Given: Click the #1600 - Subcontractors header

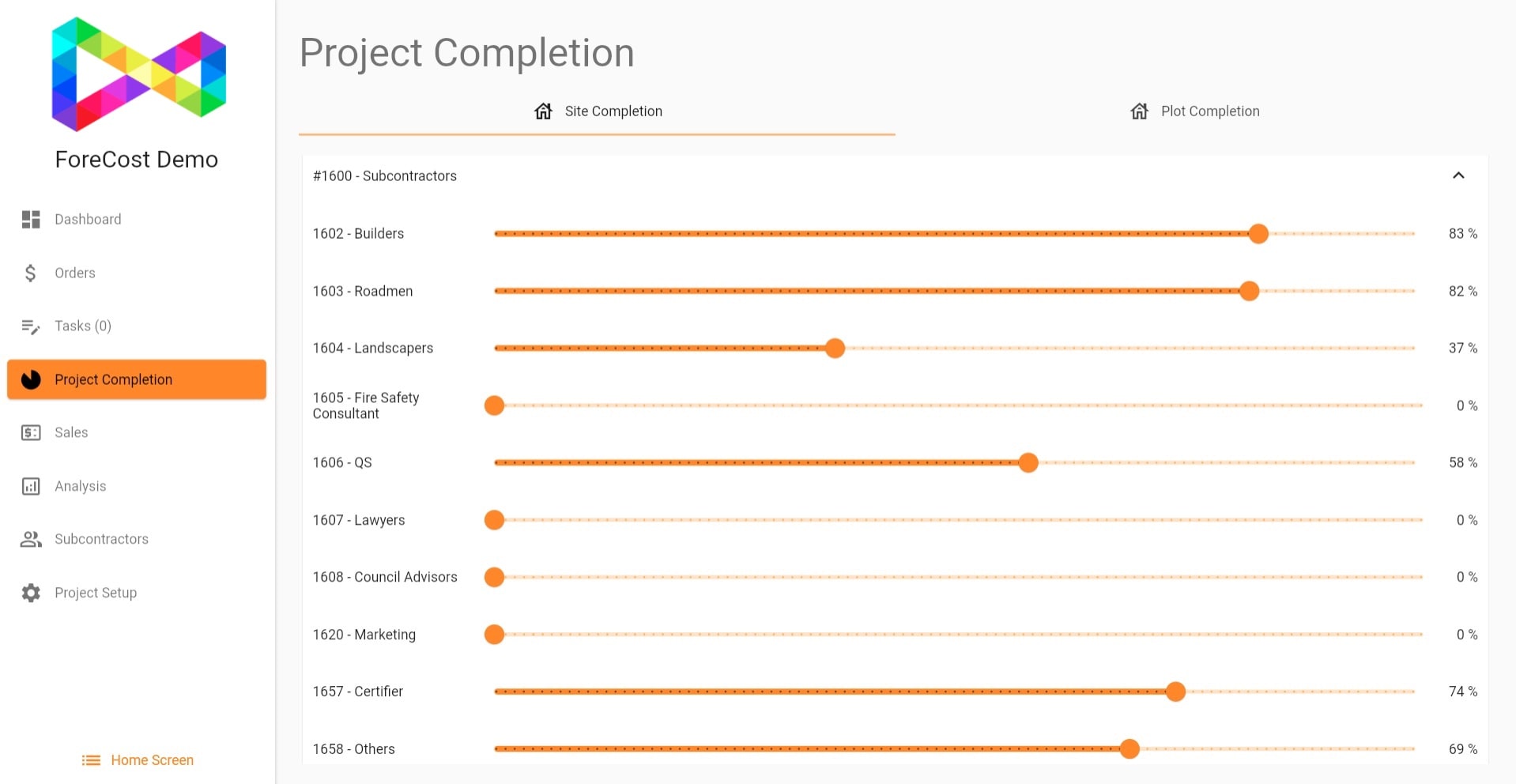Looking at the screenshot, I should tap(385, 175).
